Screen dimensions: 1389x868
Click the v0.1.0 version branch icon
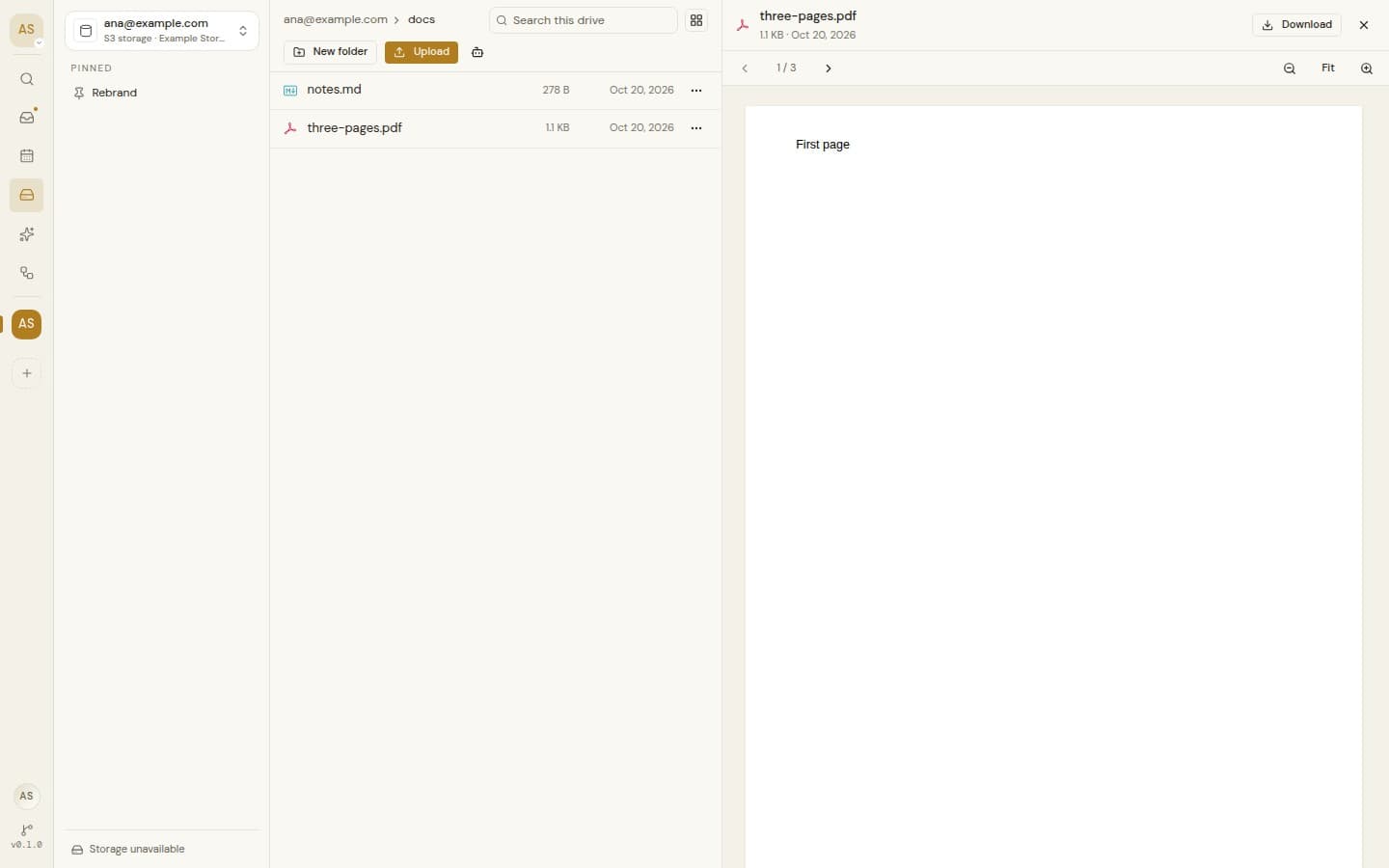[27, 830]
